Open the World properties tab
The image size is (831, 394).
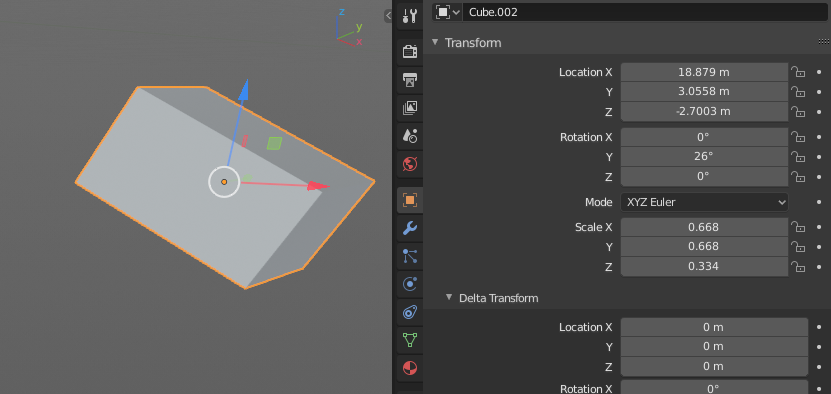point(409,164)
